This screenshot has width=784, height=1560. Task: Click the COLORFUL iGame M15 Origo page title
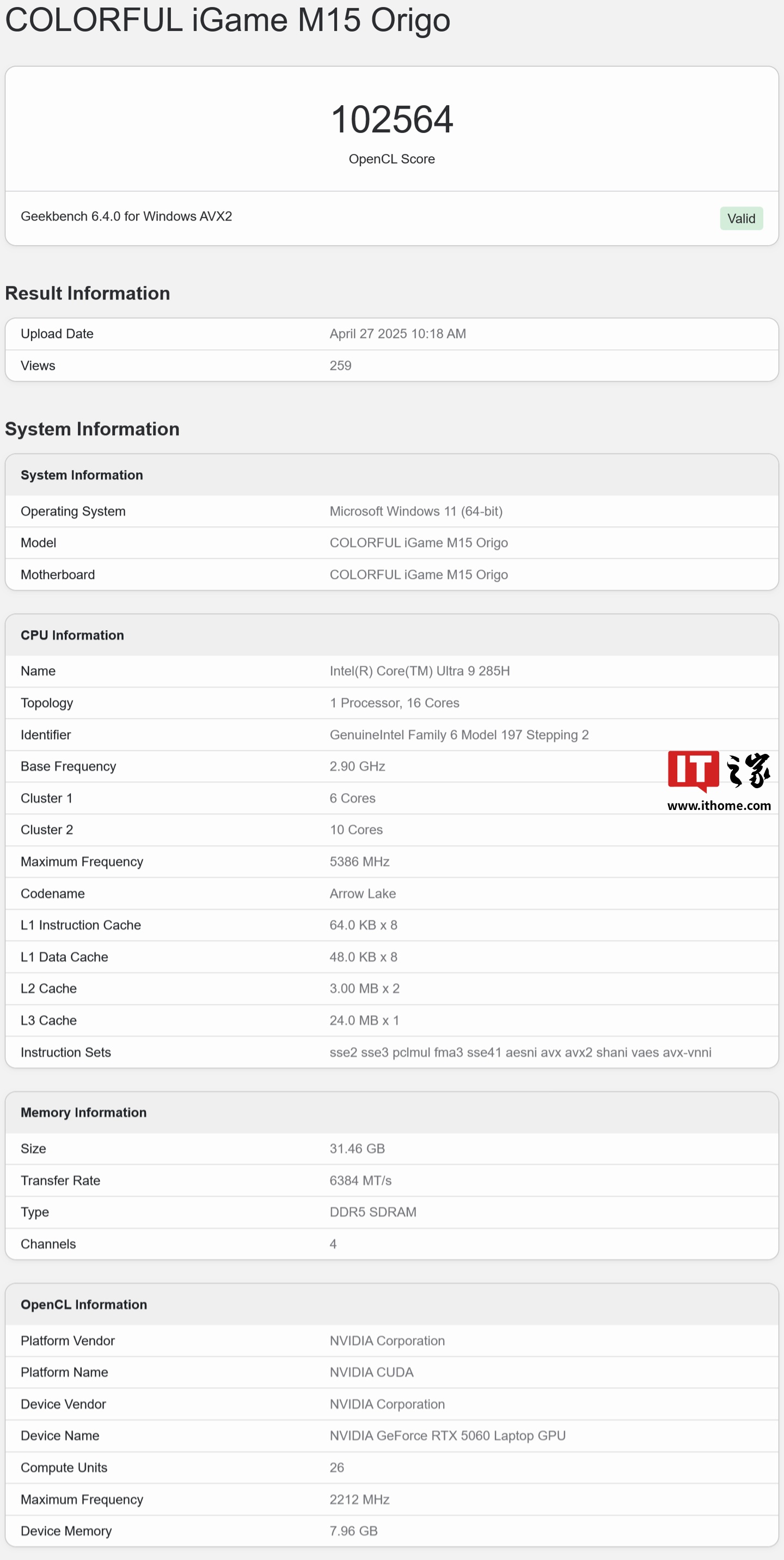tap(228, 20)
